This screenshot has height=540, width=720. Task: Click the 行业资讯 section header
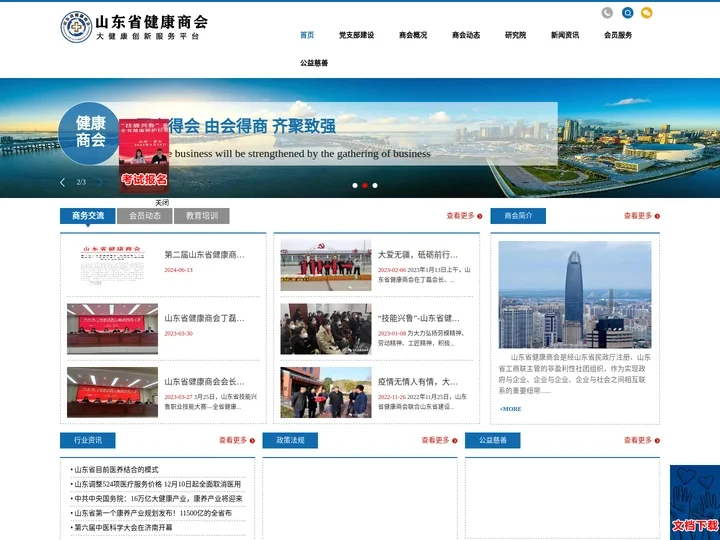[x=88, y=440]
